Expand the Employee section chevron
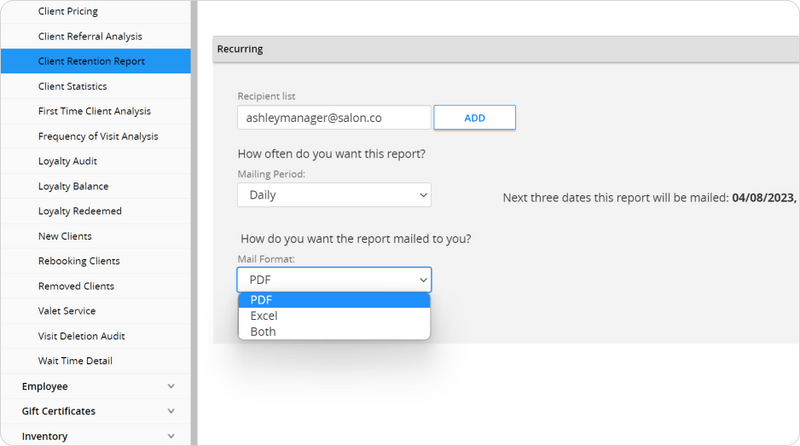The width and height of the screenshot is (800, 446). [x=171, y=386]
